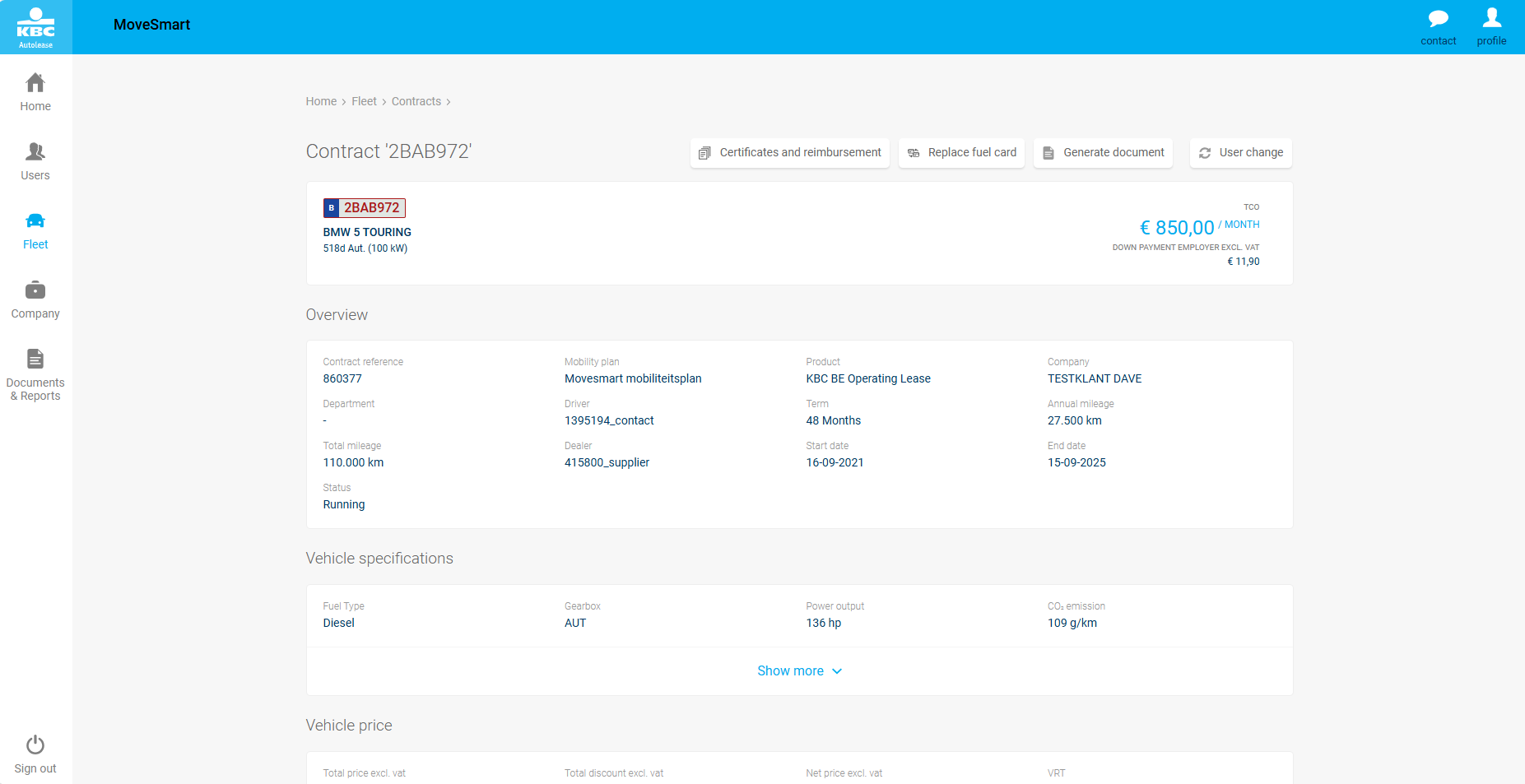The image size is (1525, 784).
Task: Navigate to Contracts breadcrumb link
Action: point(416,102)
